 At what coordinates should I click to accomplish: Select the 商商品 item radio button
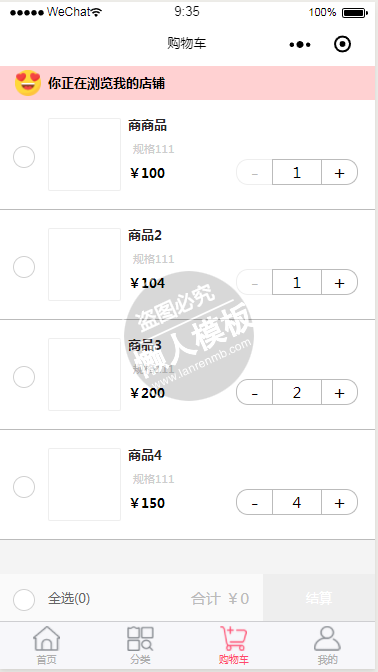[24, 157]
